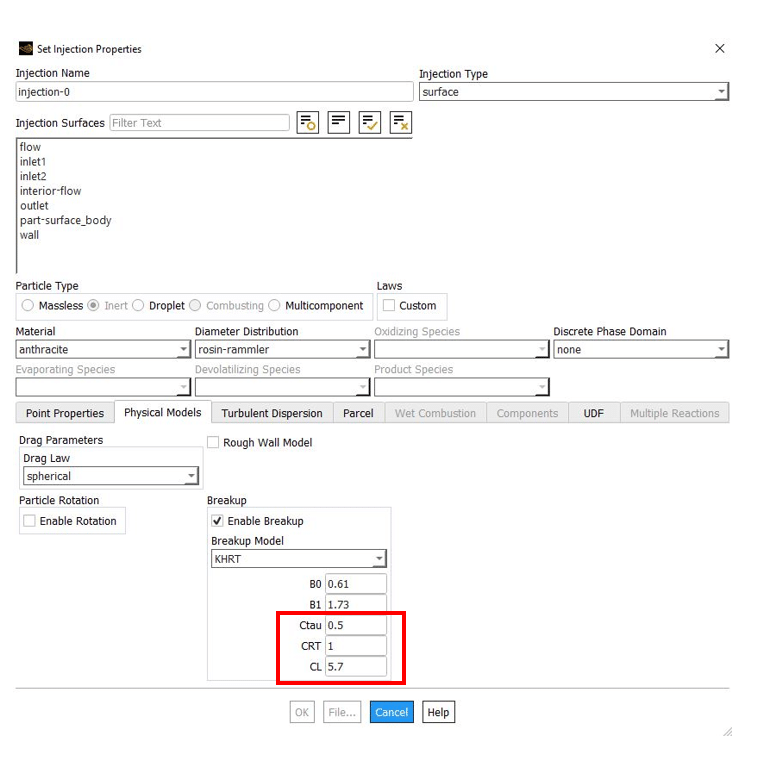Switch to the Point Properties tab
The width and height of the screenshot is (764, 768).
[65, 413]
